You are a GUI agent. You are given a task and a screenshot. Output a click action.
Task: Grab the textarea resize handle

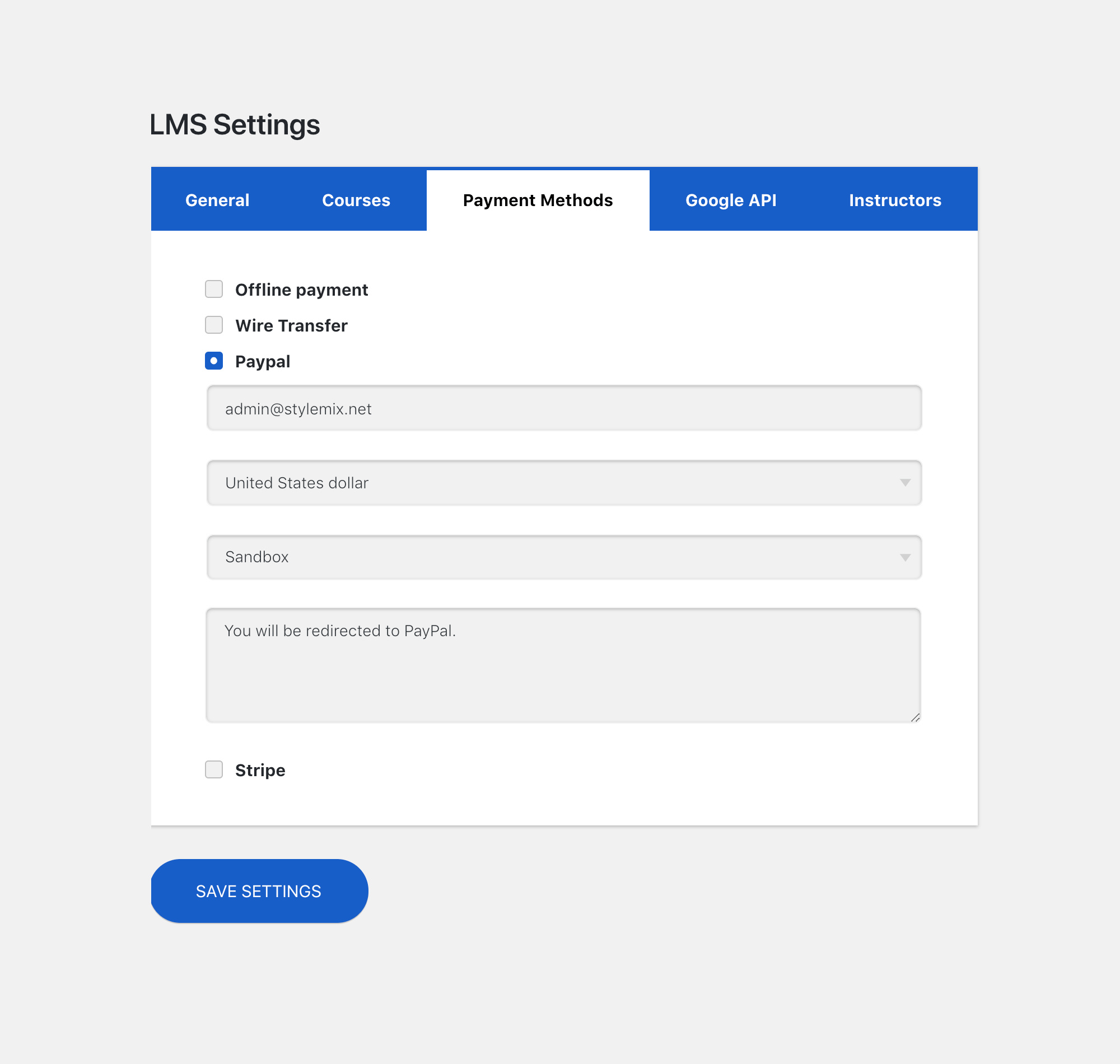click(914, 717)
